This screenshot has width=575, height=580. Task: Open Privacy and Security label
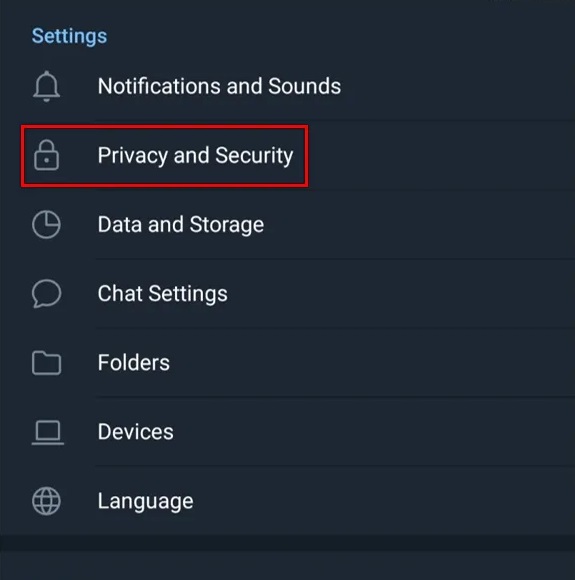195,155
